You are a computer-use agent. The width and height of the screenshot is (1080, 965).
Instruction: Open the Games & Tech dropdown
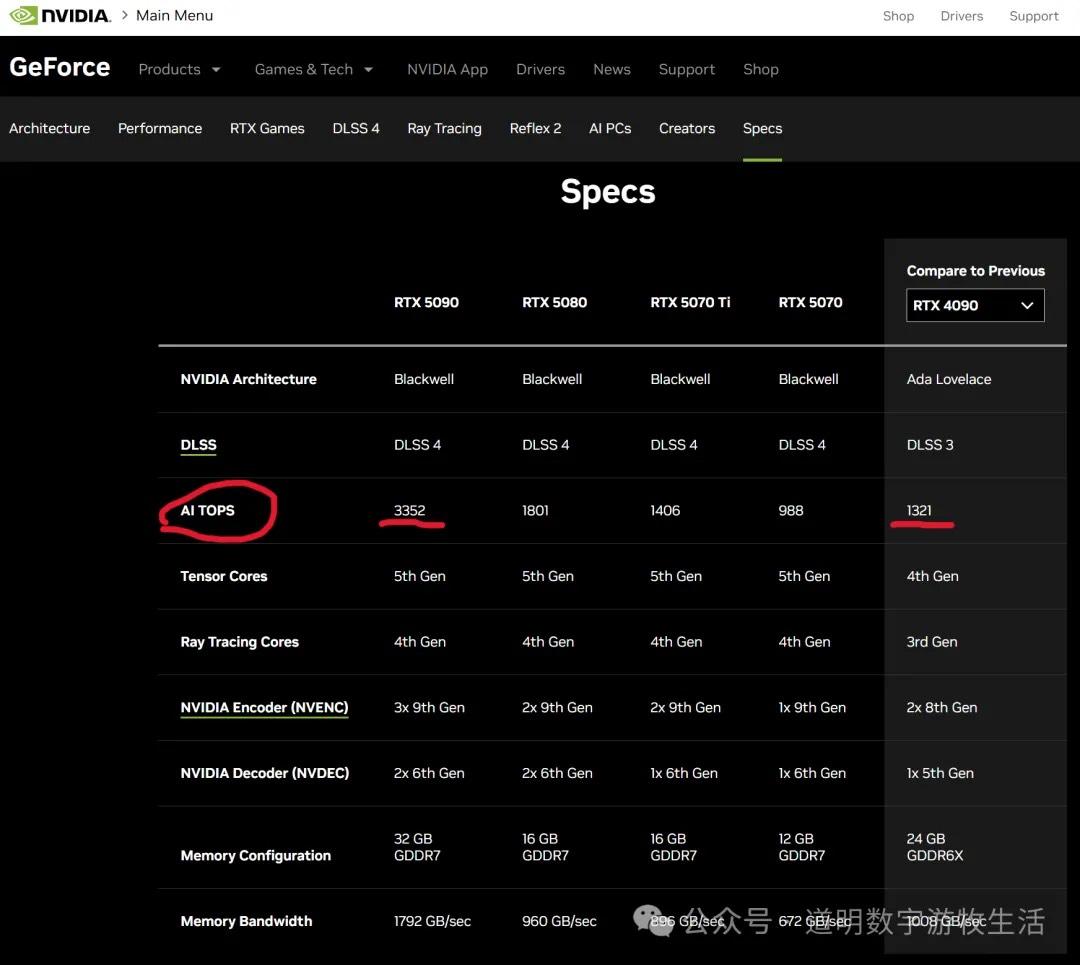tap(313, 69)
